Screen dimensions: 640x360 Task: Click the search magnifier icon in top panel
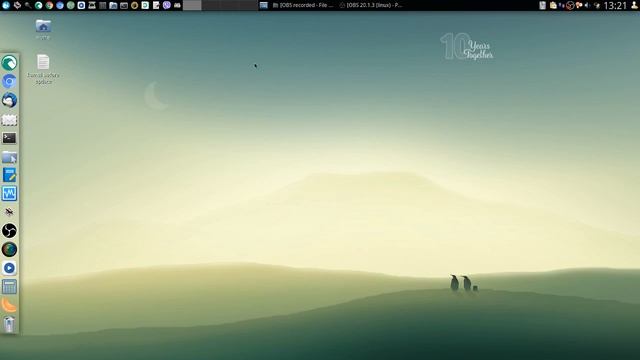coord(28,5)
